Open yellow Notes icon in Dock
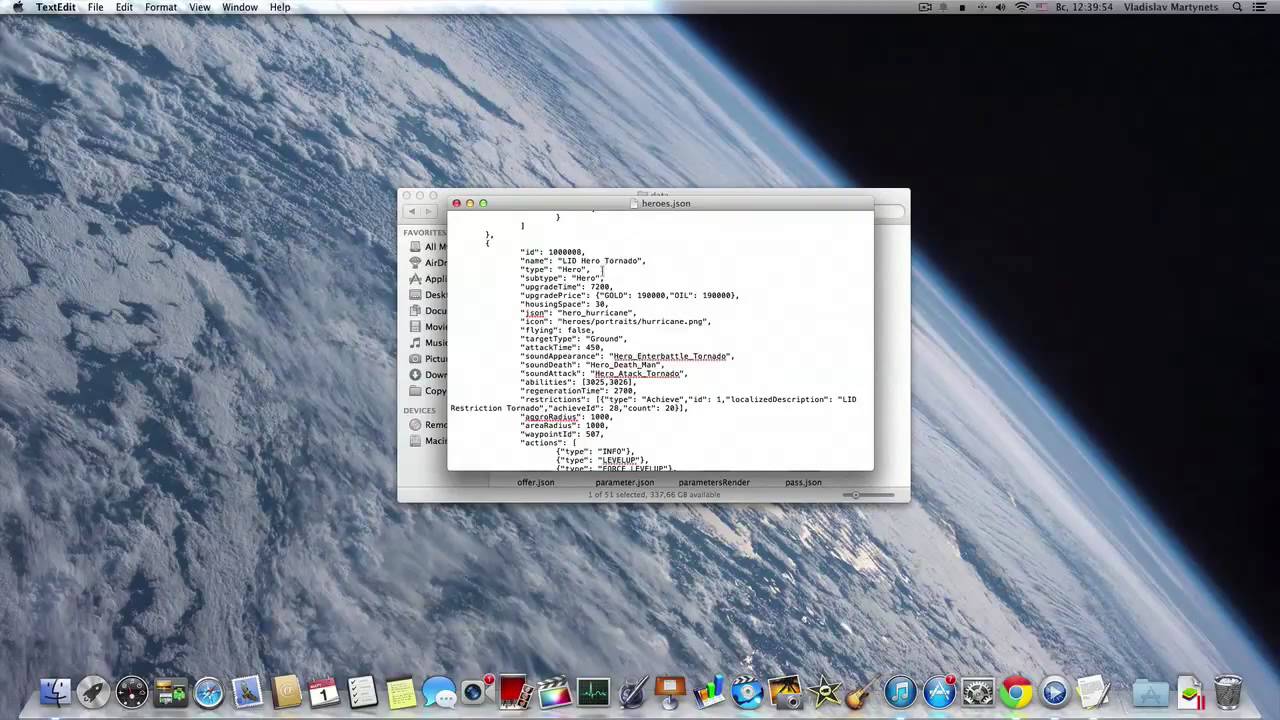Screen dimensions: 1280x720 401,691
